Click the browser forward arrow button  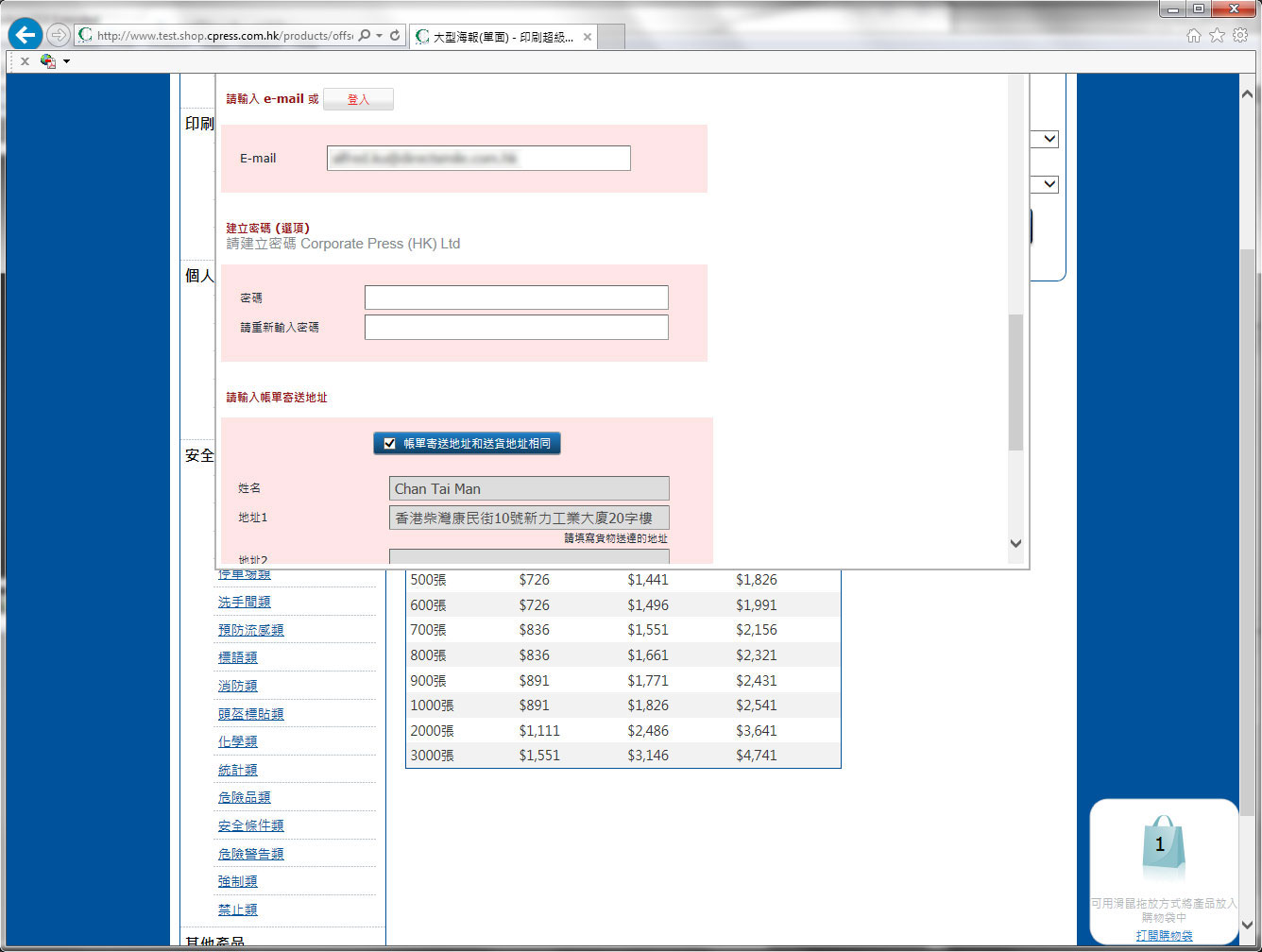(x=59, y=36)
